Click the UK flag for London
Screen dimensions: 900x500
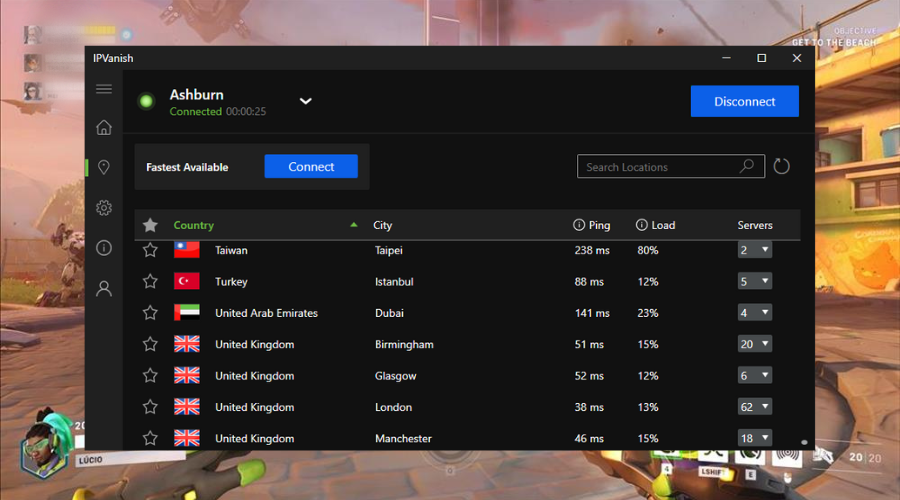tap(187, 406)
